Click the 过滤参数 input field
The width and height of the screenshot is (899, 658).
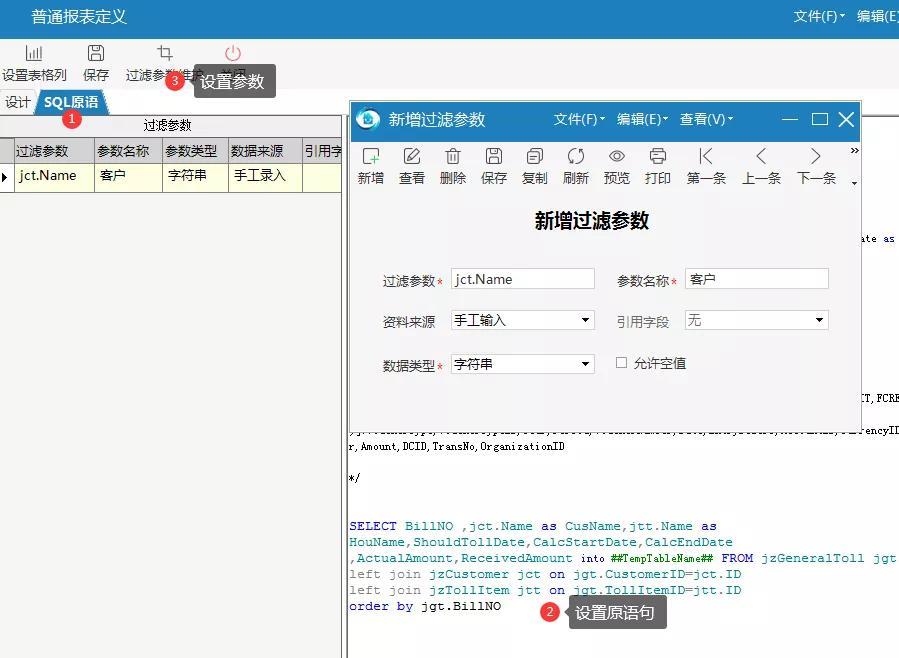tap(522, 279)
